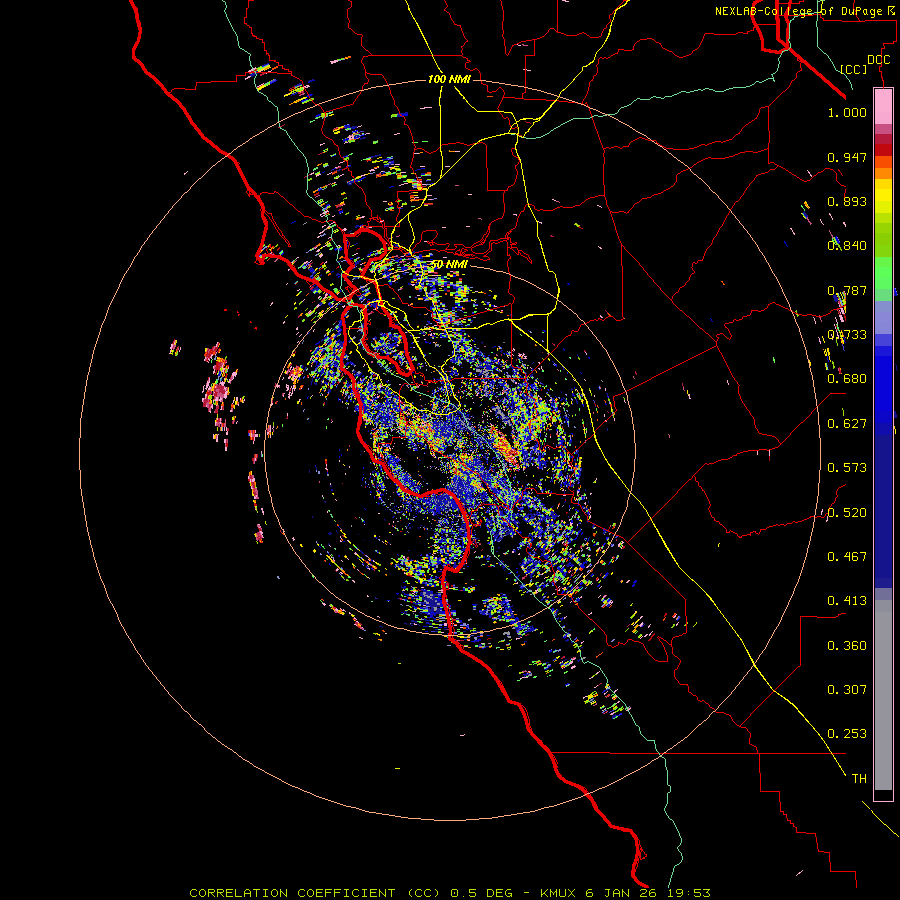Select the 0.787 scale value
This screenshot has height=900, width=900.
coord(847,290)
